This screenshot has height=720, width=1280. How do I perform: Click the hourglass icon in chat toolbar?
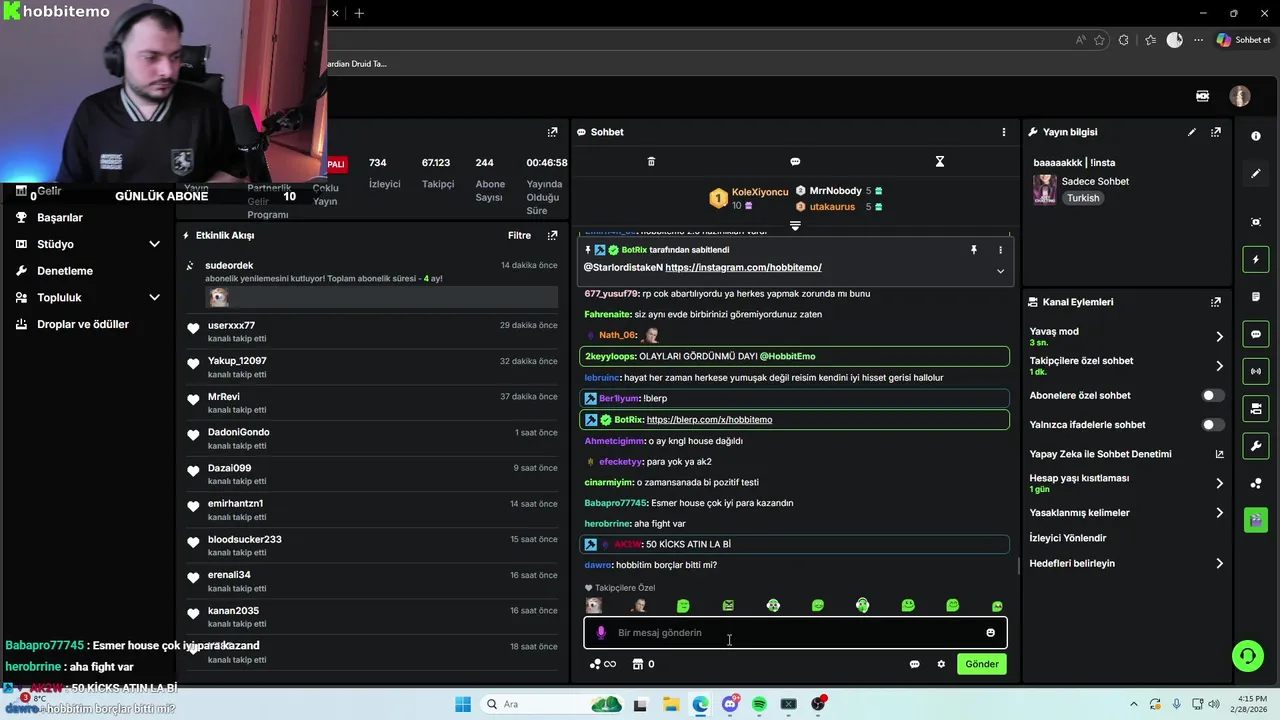pyautogui.click(x=940, y=162)
